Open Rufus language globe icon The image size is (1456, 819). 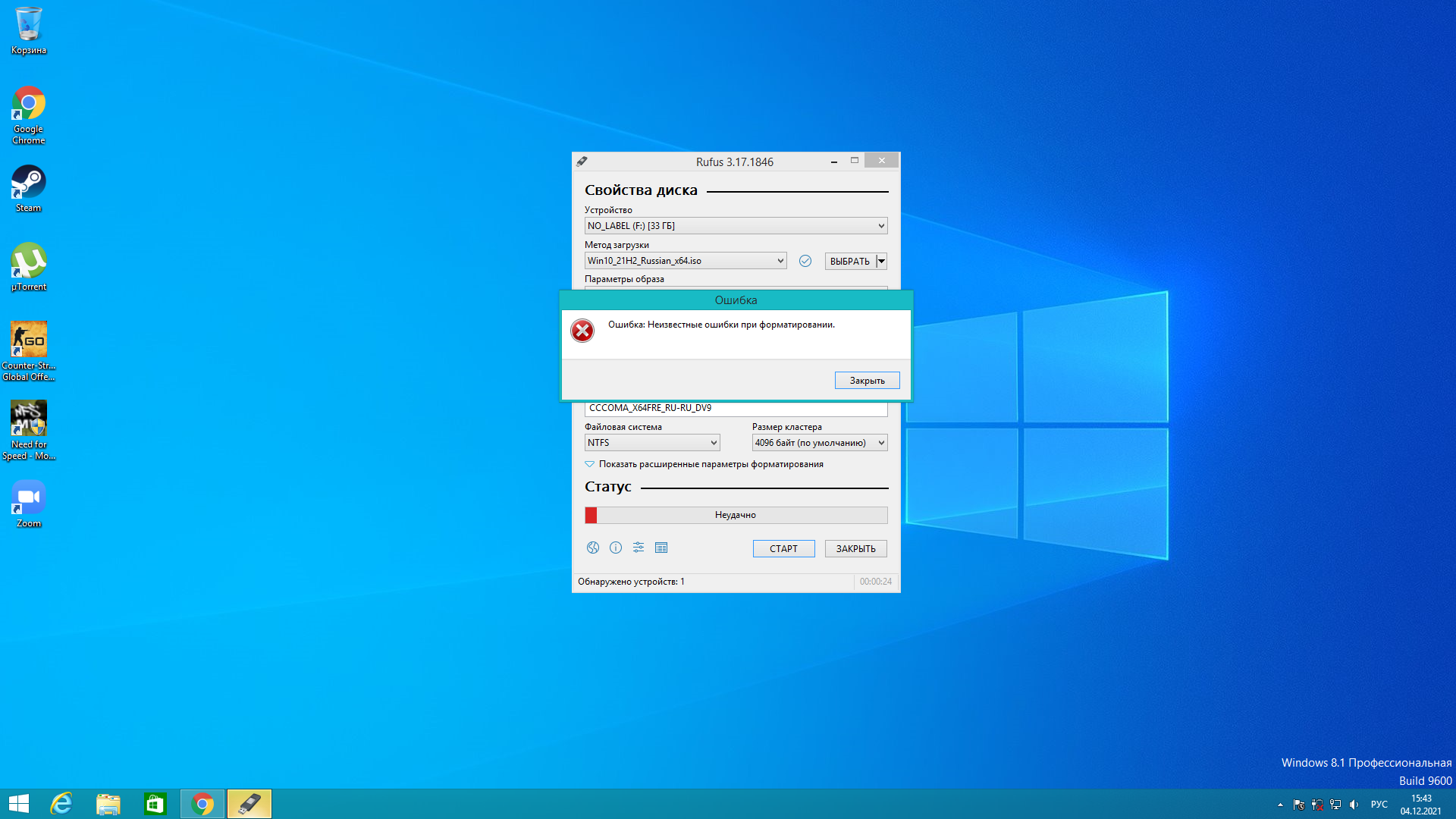(593, 548)
